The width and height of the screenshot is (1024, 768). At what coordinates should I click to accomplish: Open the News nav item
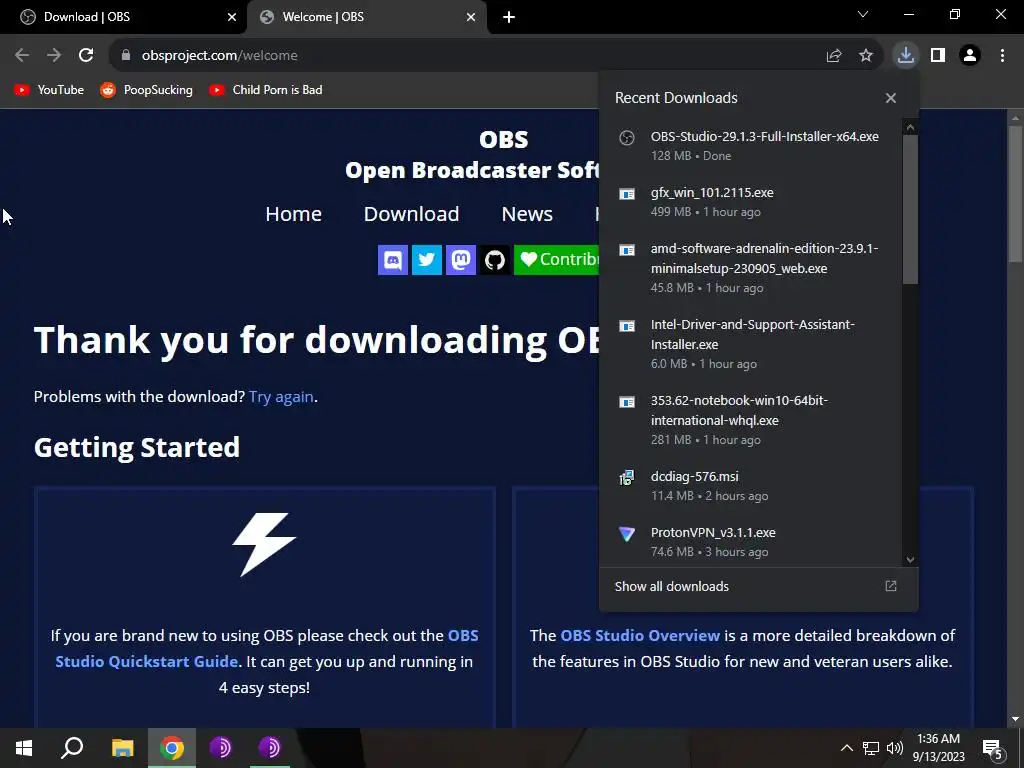pos(527,214)
